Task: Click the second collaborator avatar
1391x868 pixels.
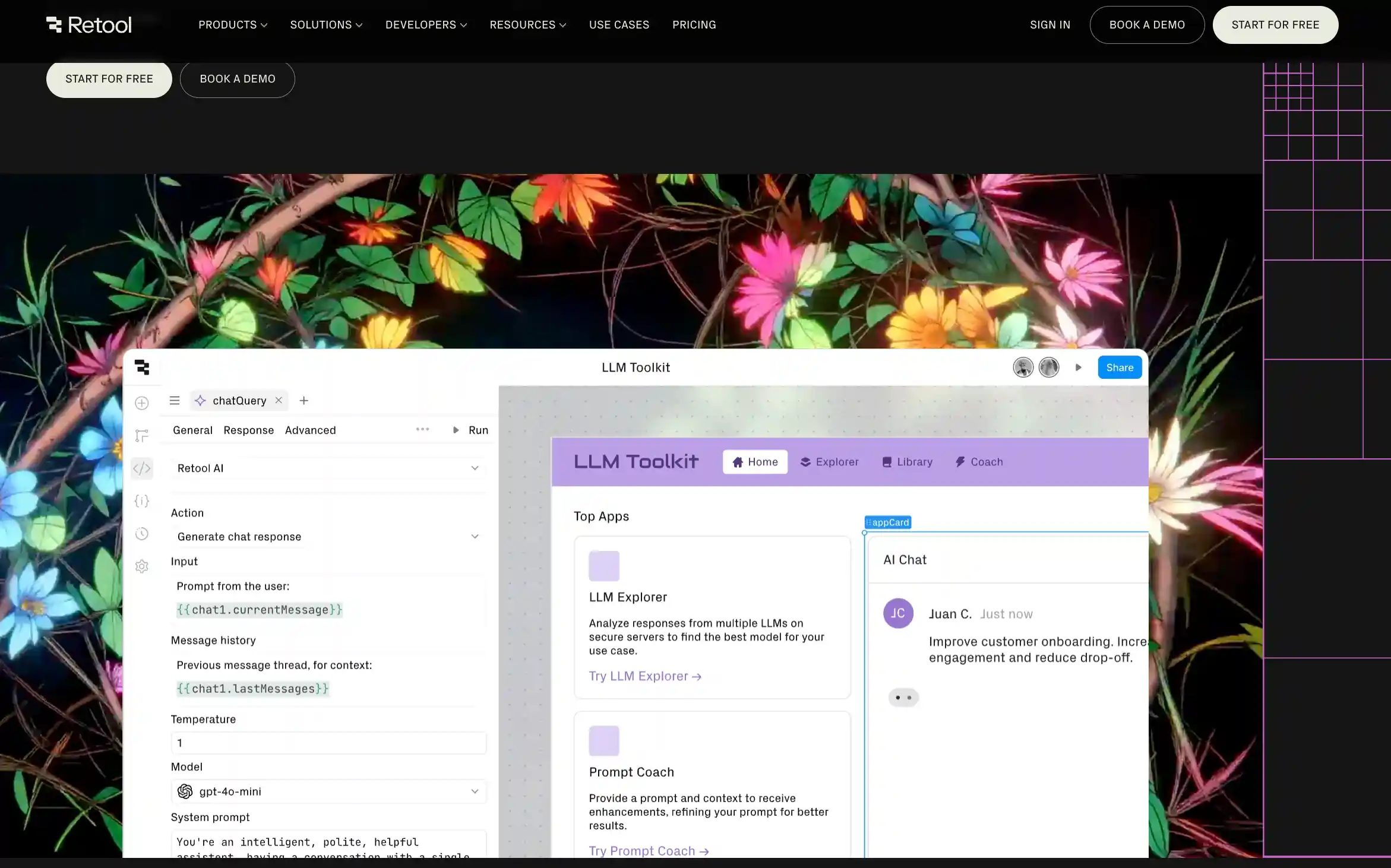Action: point(1049,368)
